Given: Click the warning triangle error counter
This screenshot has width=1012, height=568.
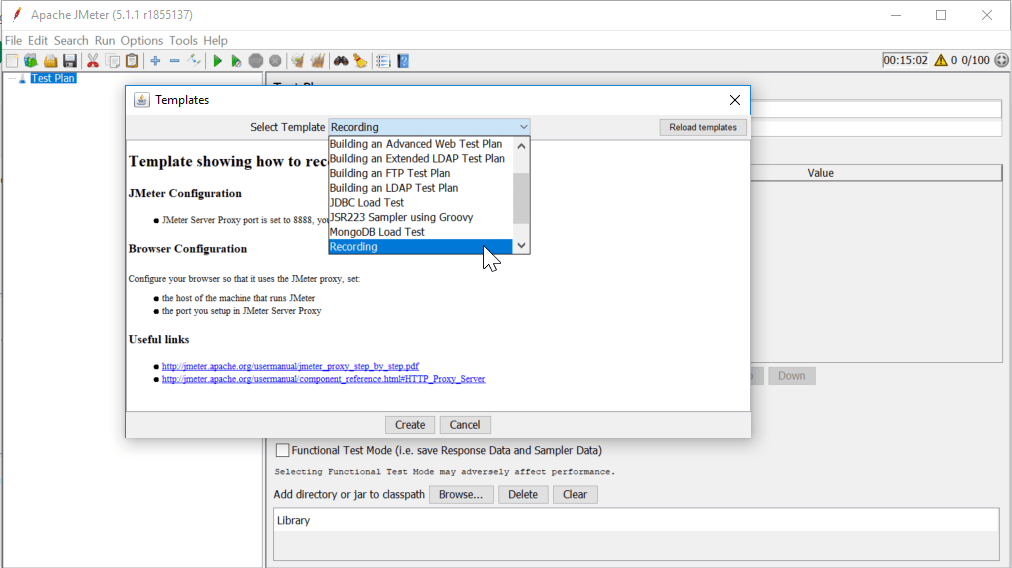Looking at the screenshot, I should [x=942, y=60].
